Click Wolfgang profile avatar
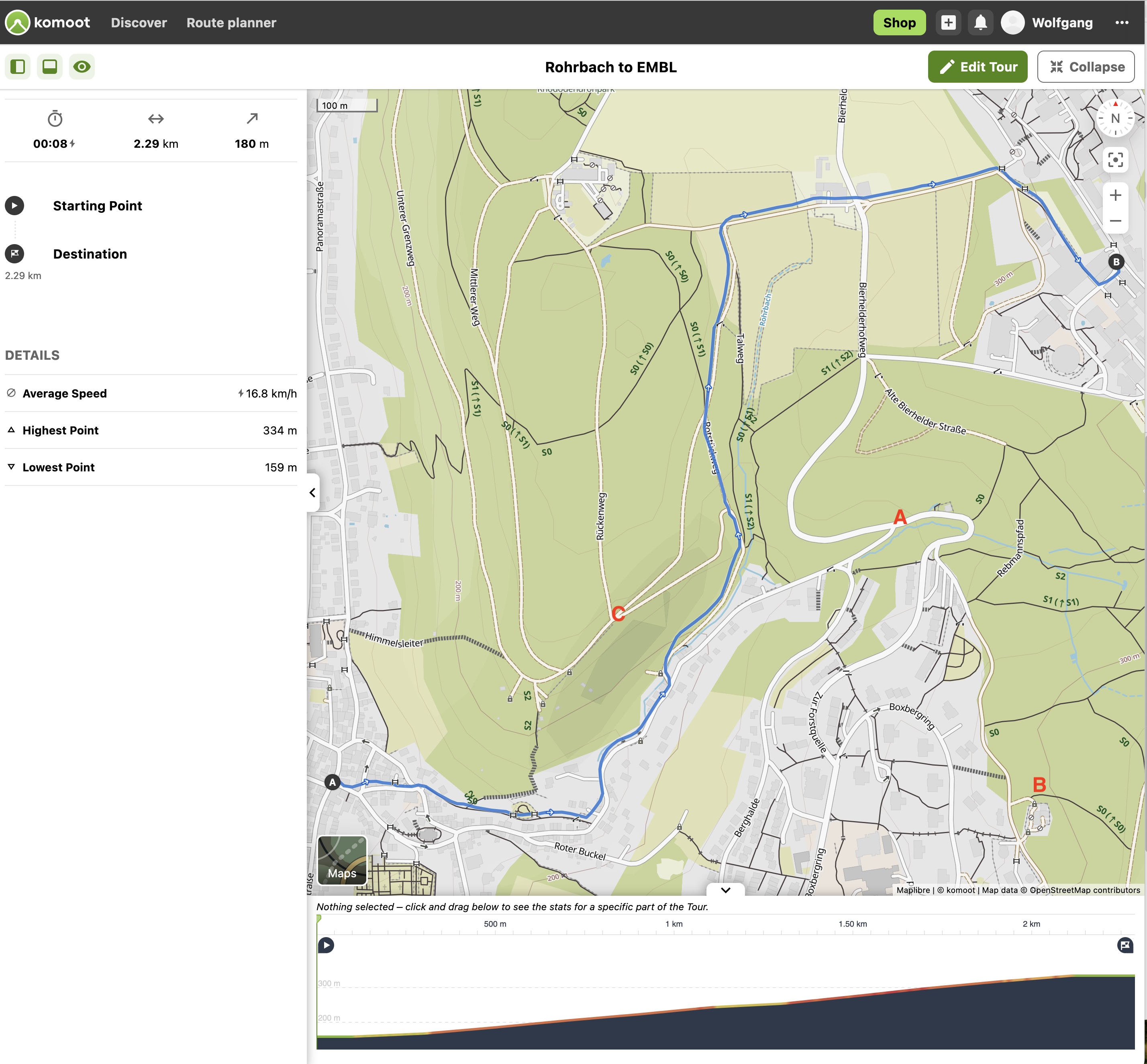This screenshot has height=1064, width=1147. click(1012, 22)
